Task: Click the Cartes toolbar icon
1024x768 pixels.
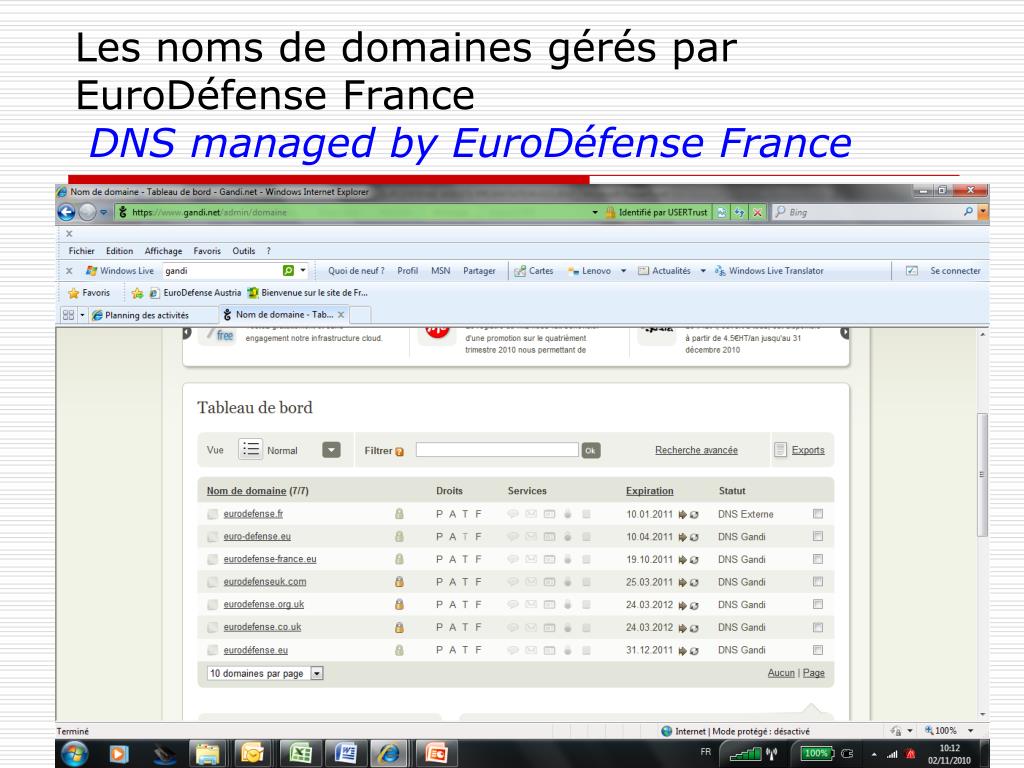Action: pos(520,271)
